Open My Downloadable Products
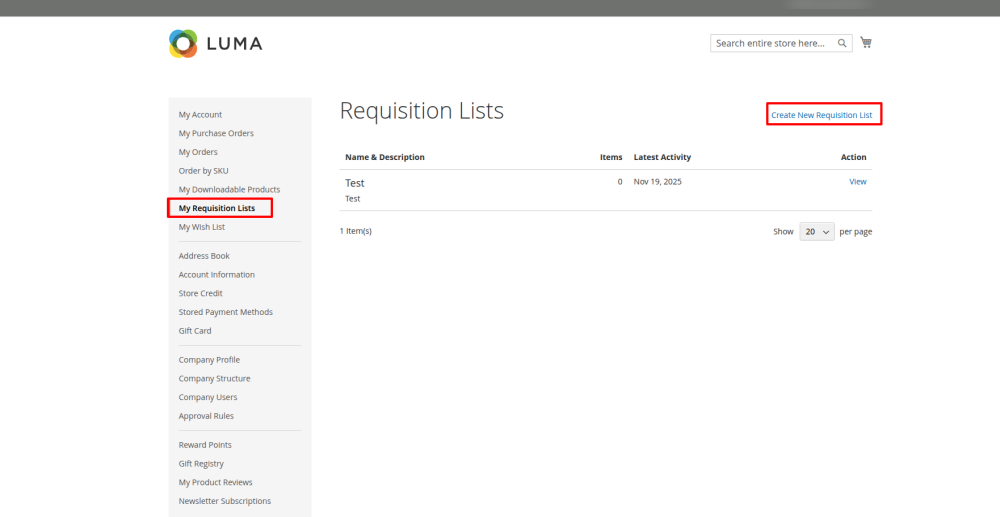This screenshot has height=517, width=1000. (x=229, y=189)
